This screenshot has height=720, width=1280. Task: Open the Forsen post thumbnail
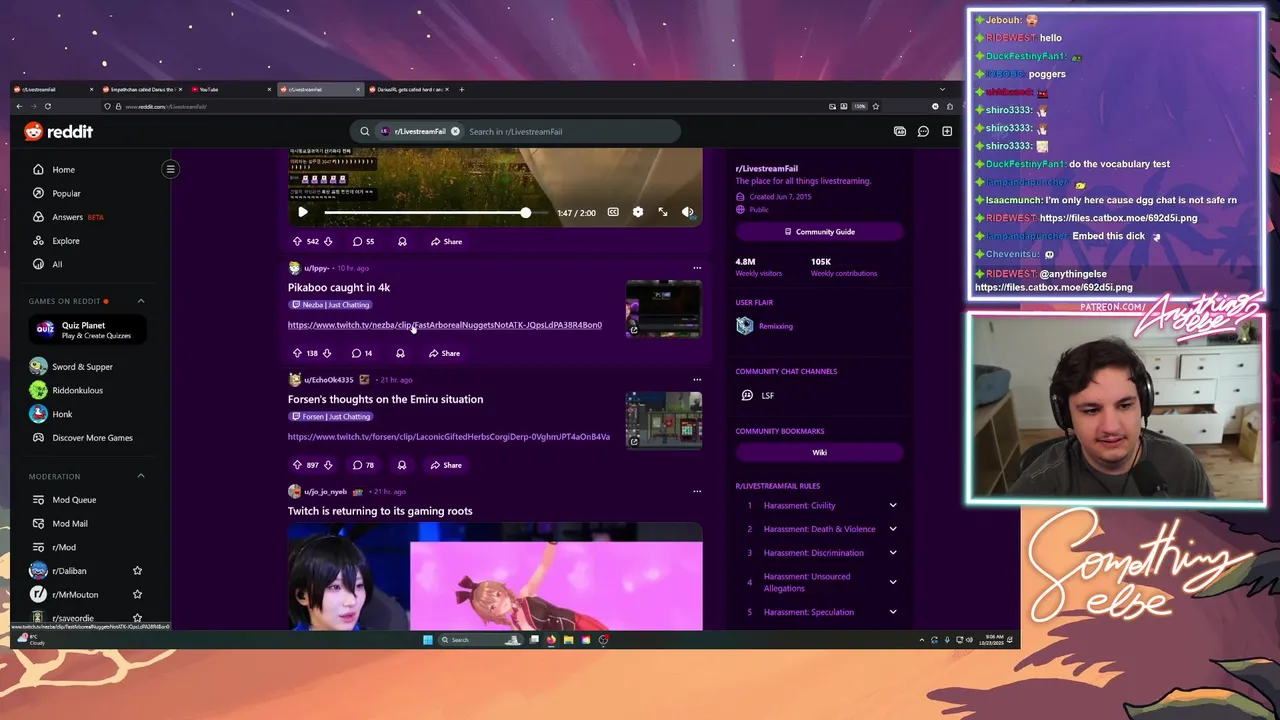click(x=664, y=420)
